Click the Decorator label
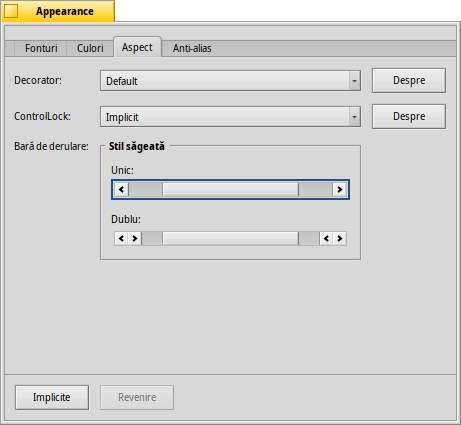This screenshot has width=461, height=425. (x=38, y=80)
